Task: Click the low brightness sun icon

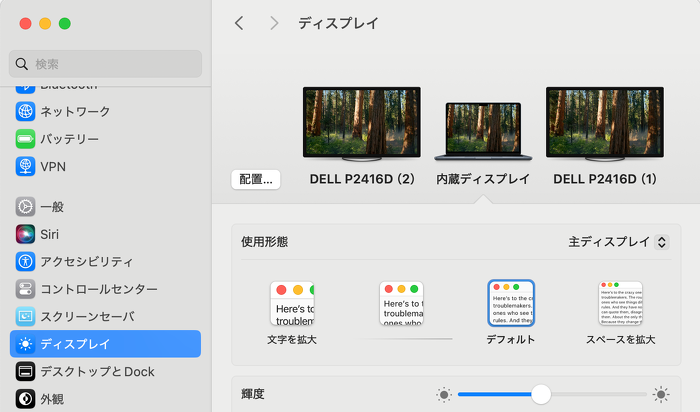Action: click(x=444, y=395)
